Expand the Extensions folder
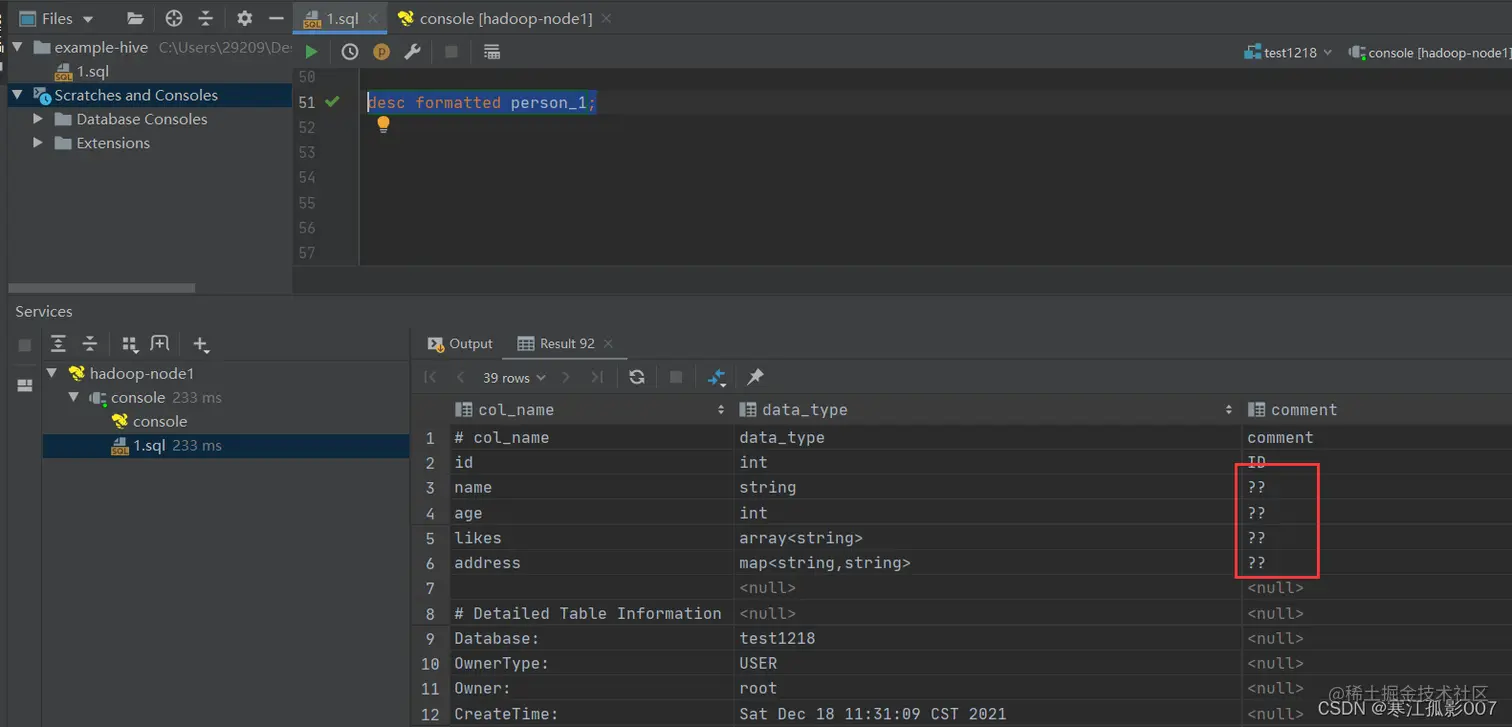 38,143
